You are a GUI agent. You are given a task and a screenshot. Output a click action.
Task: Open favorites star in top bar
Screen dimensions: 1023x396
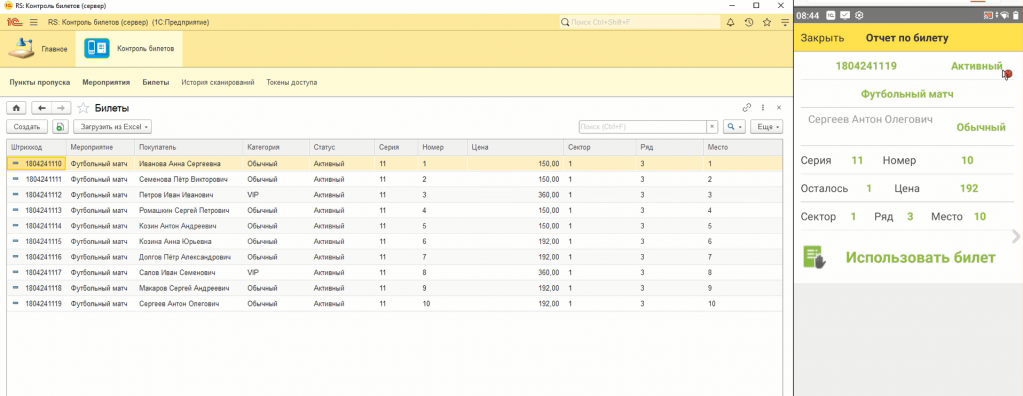(767, 22)
